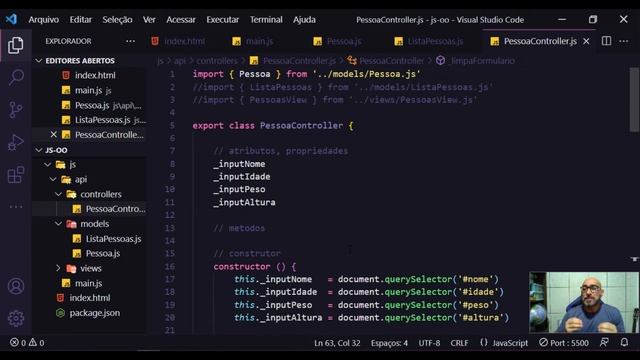Click controllers segment in breadcrumb
The width and height of the screenshot is (640, 360).
coord(217,61)
